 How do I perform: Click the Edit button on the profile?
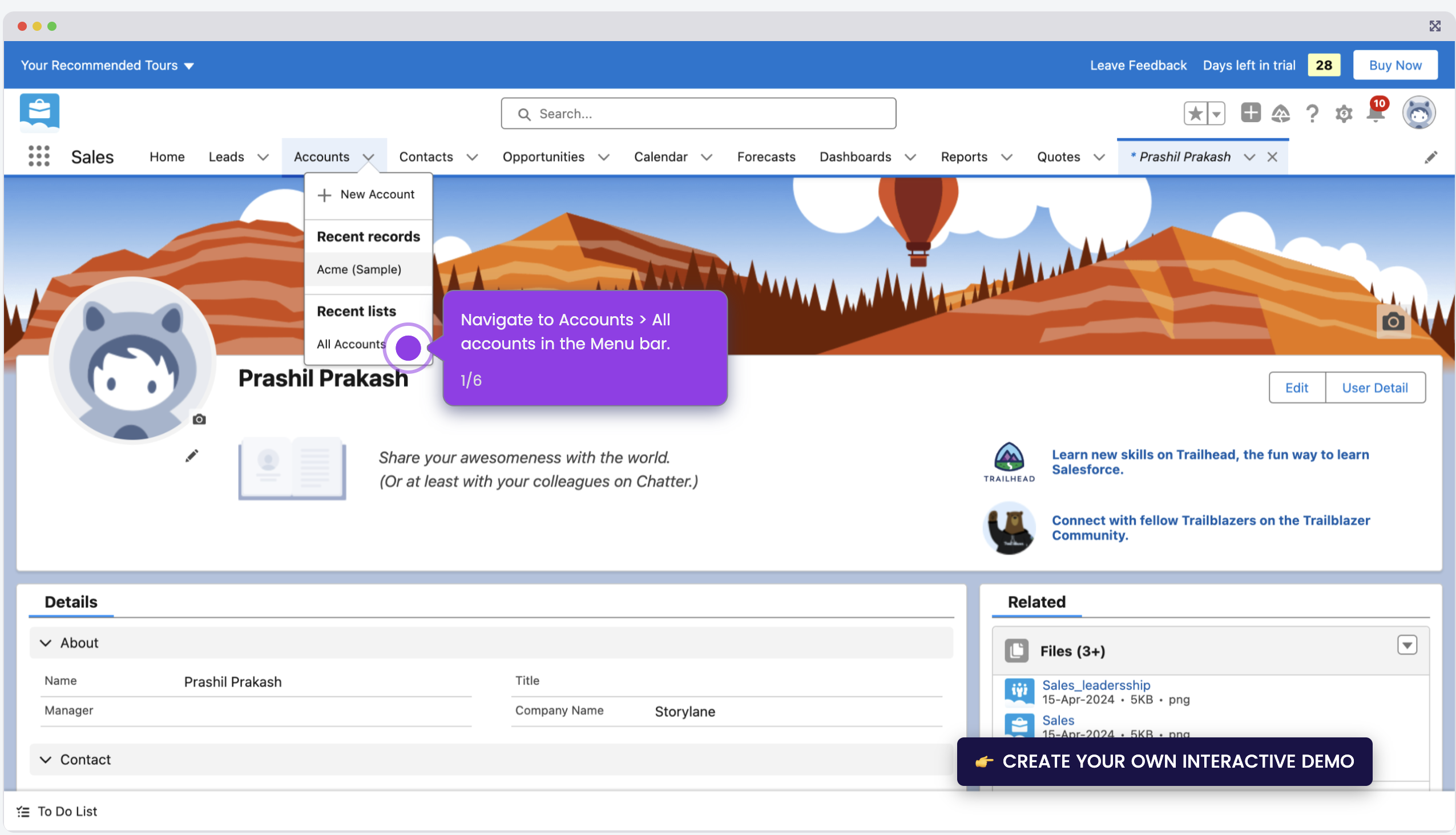tap(1297, 387)
